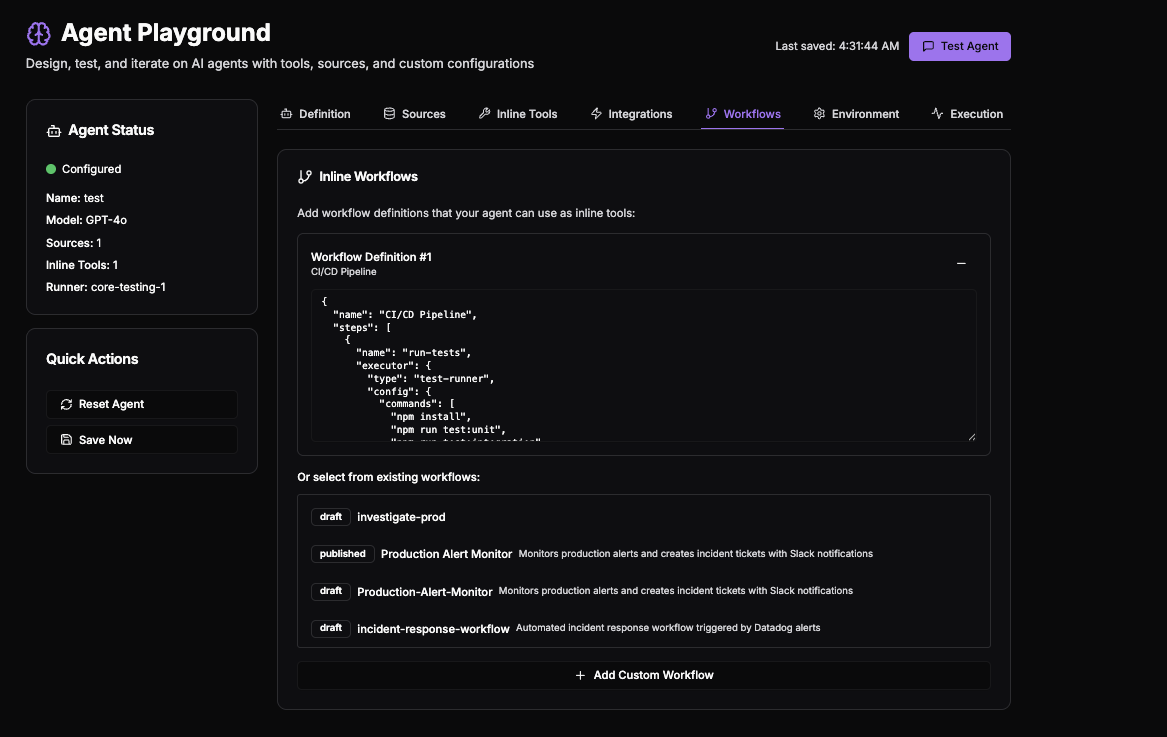Image resolution: width=1167 pixels, height=737 pixels.
Task: Select the investigate-prod workflow
Action: click(644, 517)
